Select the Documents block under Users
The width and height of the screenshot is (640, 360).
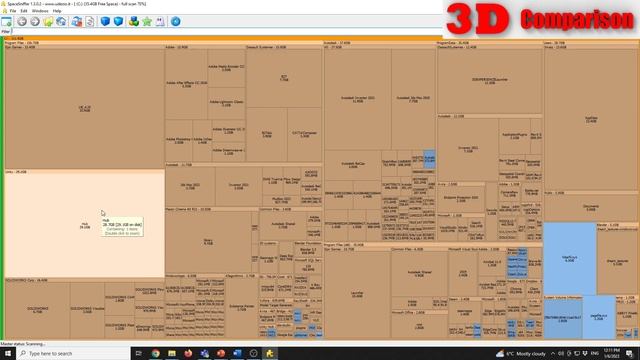(591, 208)
